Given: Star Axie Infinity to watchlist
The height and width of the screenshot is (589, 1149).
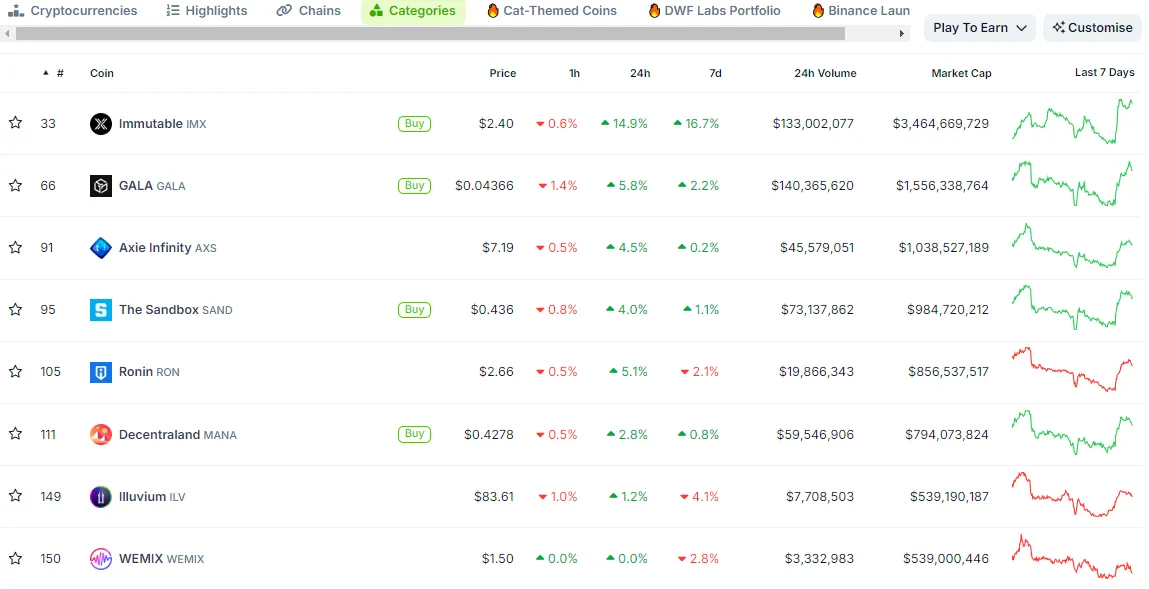Looking at the screenshot, I should pos(15,248).
